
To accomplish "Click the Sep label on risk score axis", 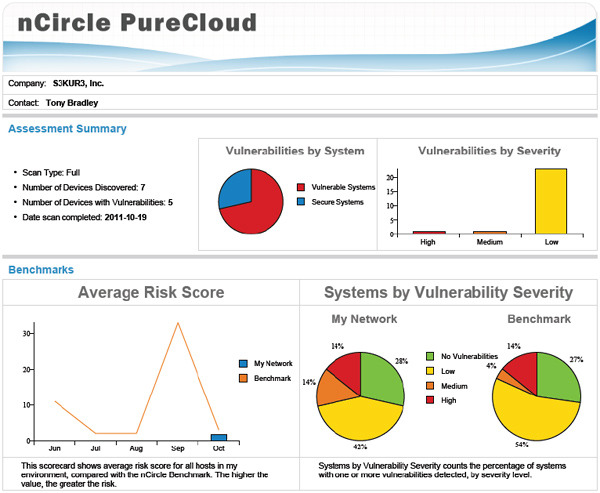I will pyautogui.click(x=178, y=448).
